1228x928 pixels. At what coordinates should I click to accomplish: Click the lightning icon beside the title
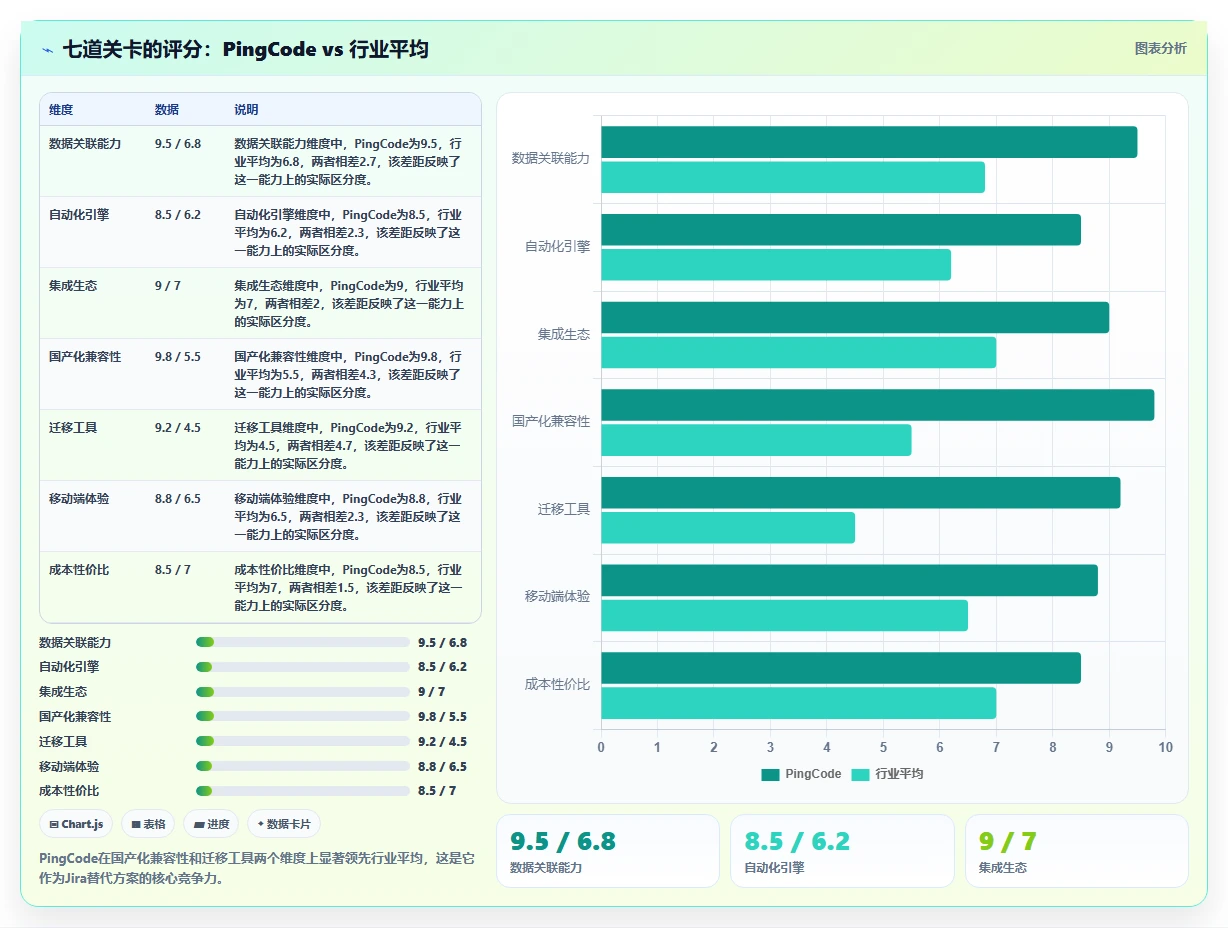pos(48,50)
